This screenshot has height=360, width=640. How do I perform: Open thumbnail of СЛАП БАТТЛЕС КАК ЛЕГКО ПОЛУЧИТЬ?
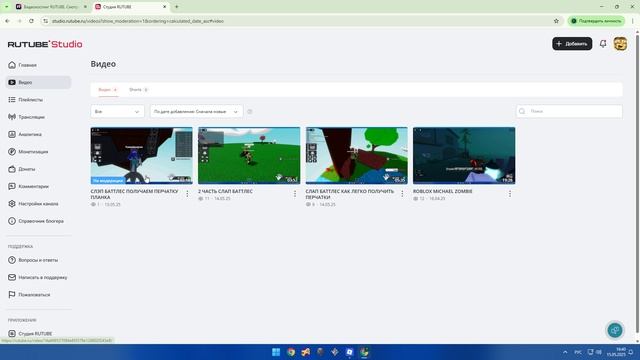click(x=356, y=156)
